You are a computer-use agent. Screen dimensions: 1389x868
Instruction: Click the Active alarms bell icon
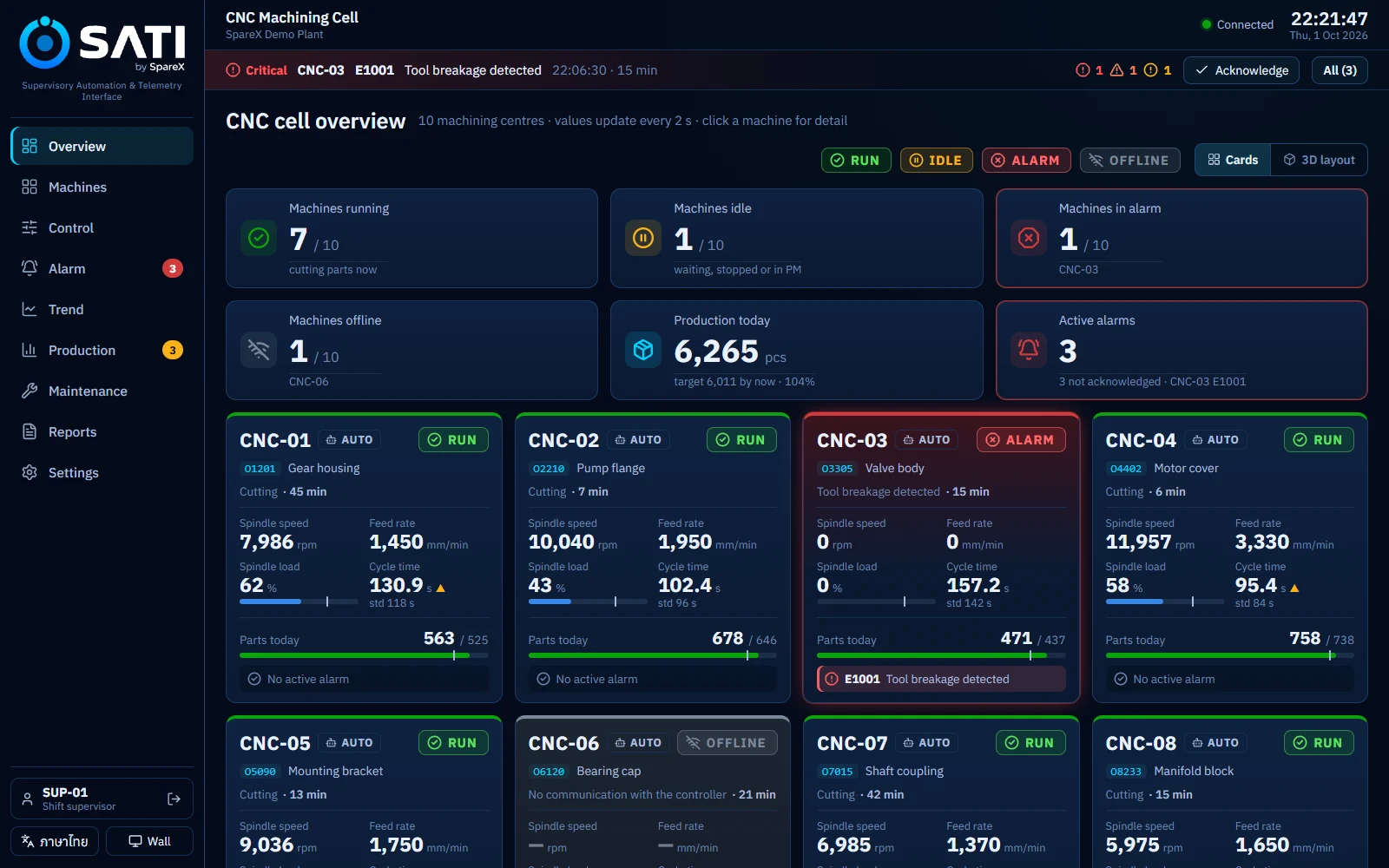coord(1029,350)
